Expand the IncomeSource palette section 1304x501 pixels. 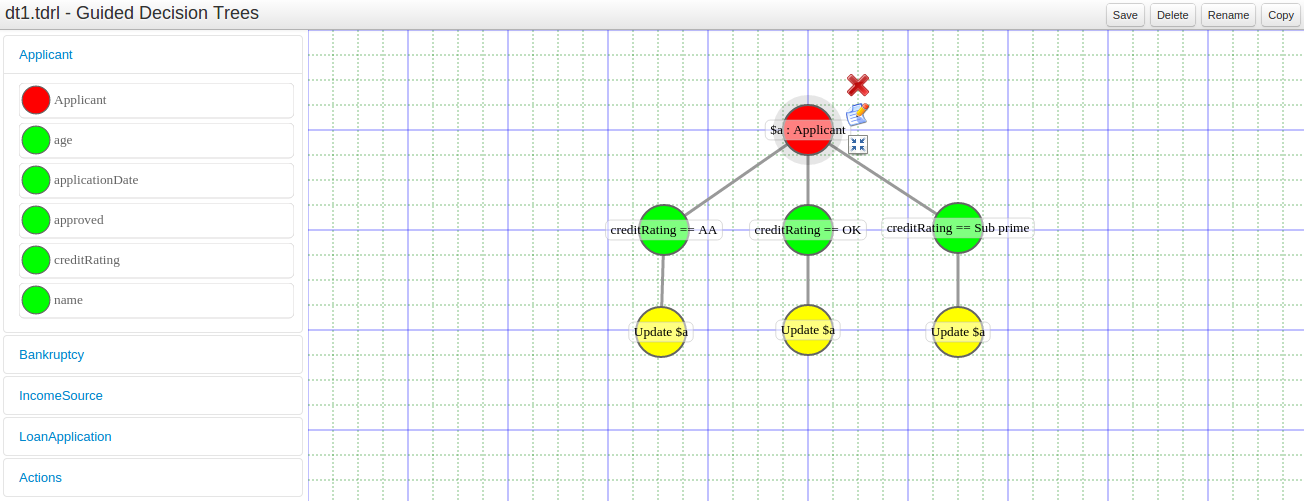click(x=61, y=396)
